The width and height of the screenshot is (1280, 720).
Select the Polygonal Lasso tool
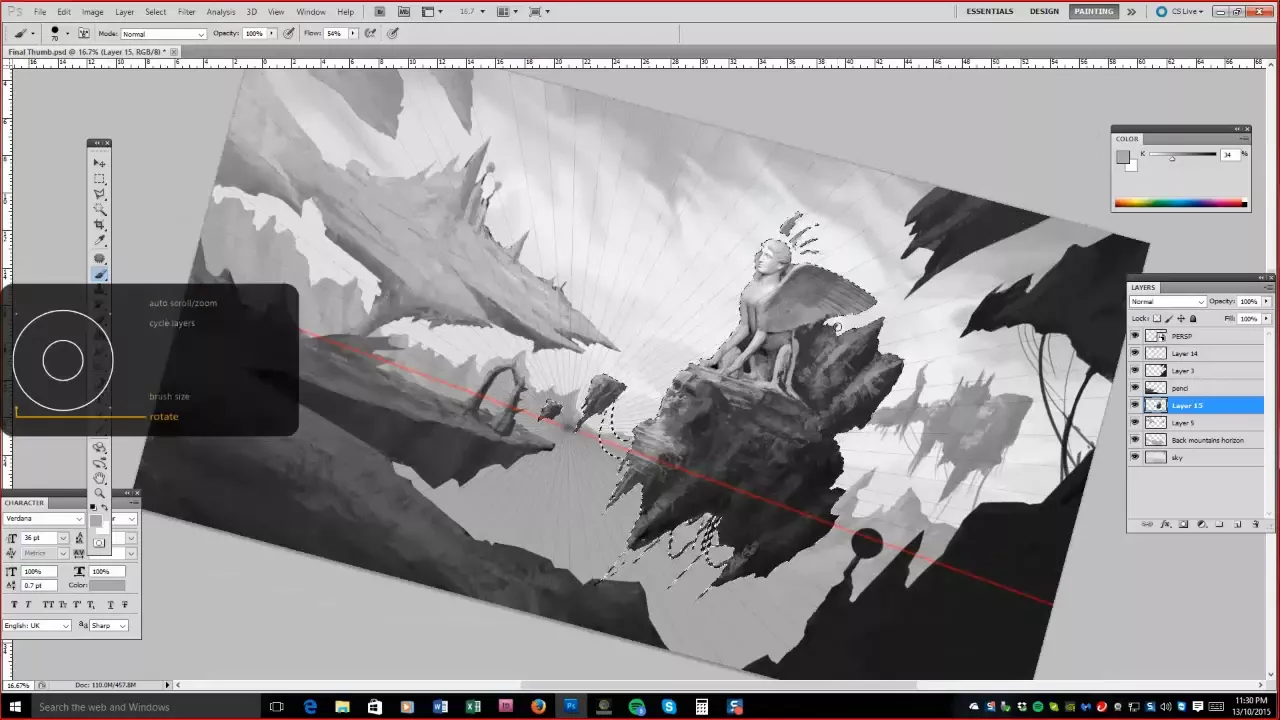click(100, 194)
